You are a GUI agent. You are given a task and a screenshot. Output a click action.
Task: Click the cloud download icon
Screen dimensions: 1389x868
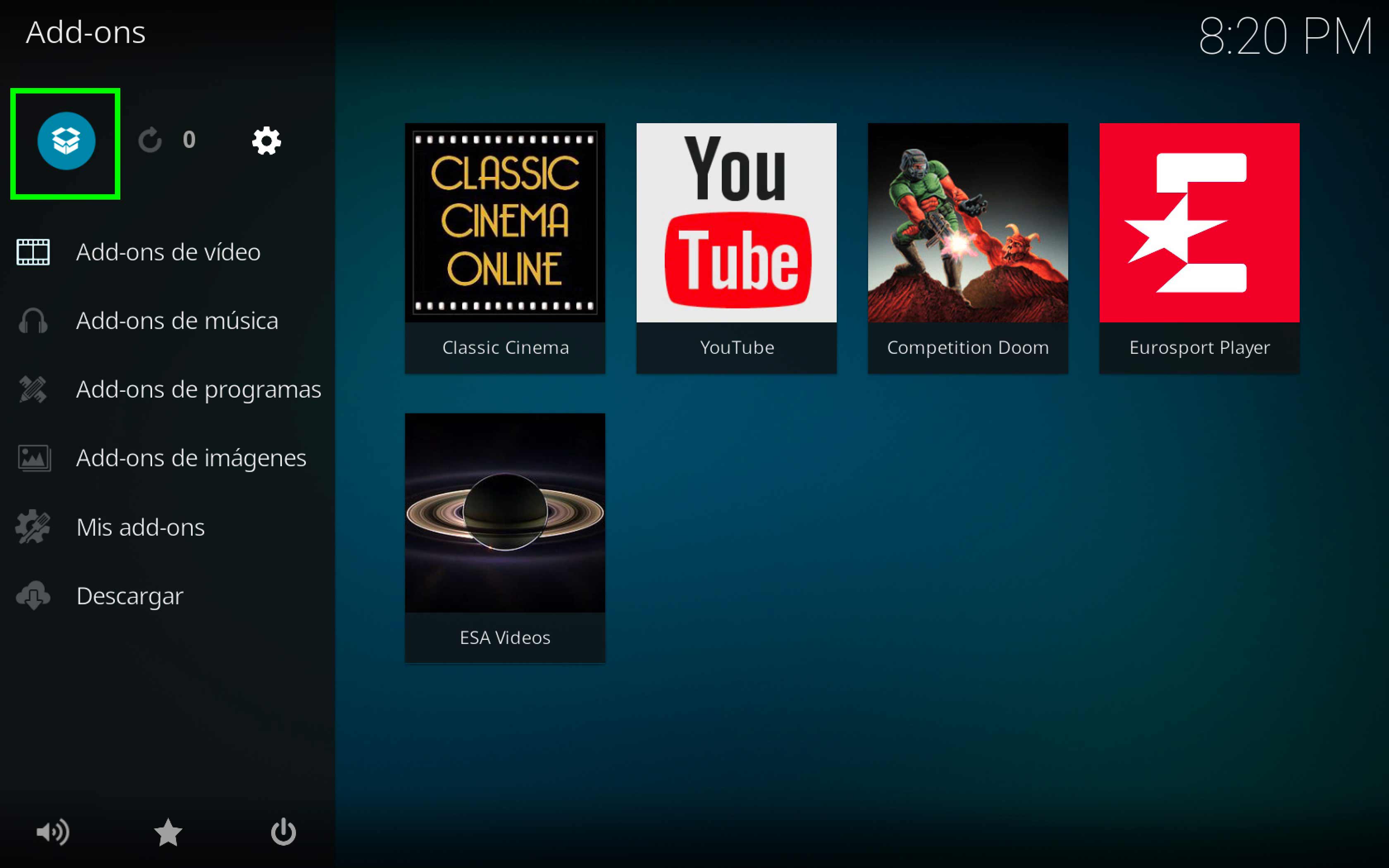tap(33, 595)
